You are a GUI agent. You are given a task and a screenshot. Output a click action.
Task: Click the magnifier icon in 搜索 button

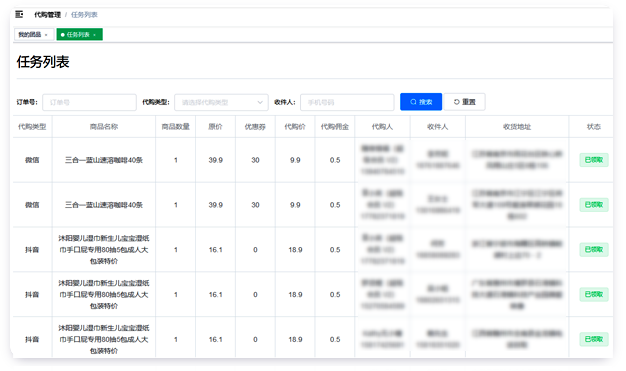pyautogui.click(x=413, y=102)
